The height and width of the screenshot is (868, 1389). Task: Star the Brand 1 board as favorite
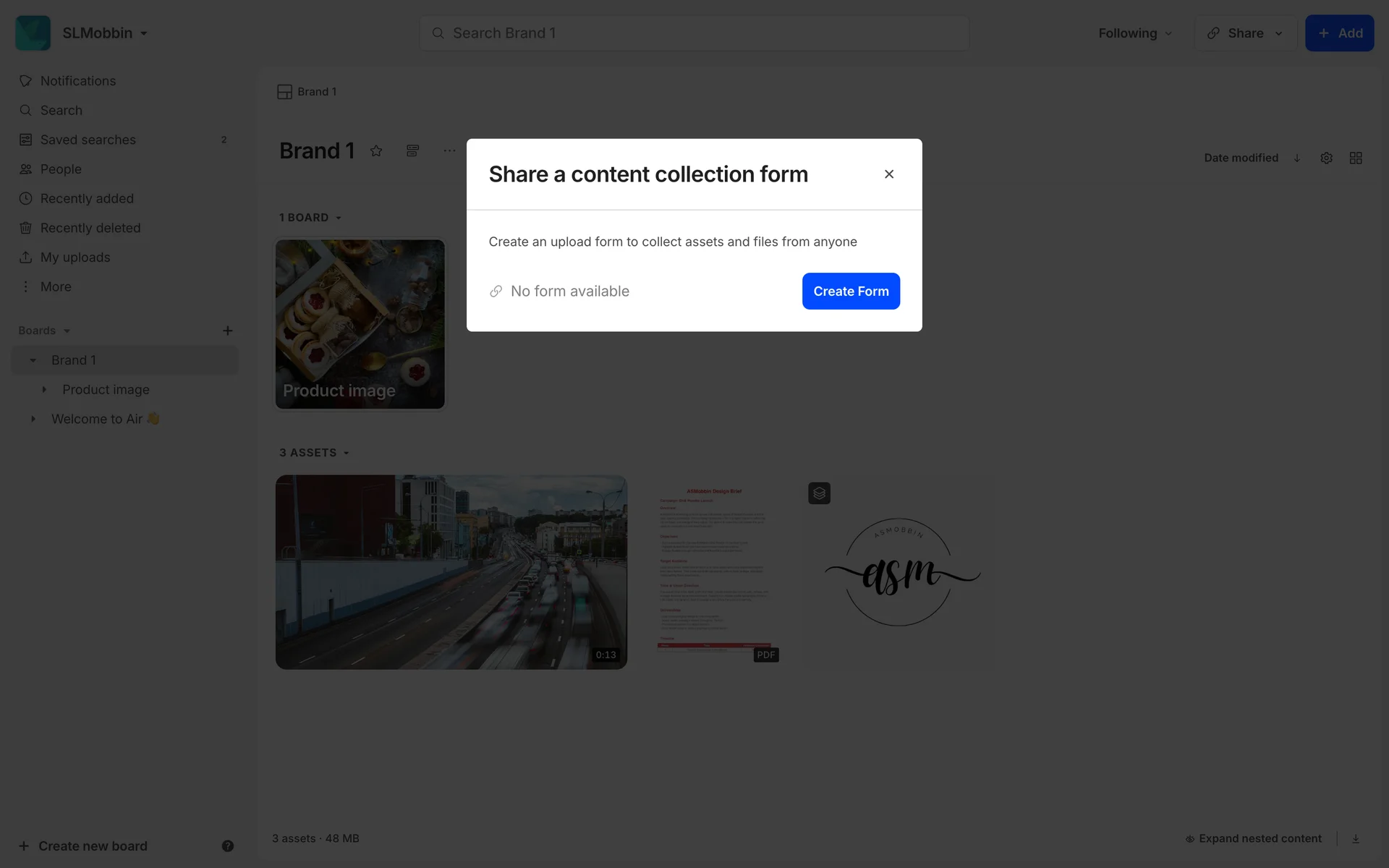pos(376,150)
